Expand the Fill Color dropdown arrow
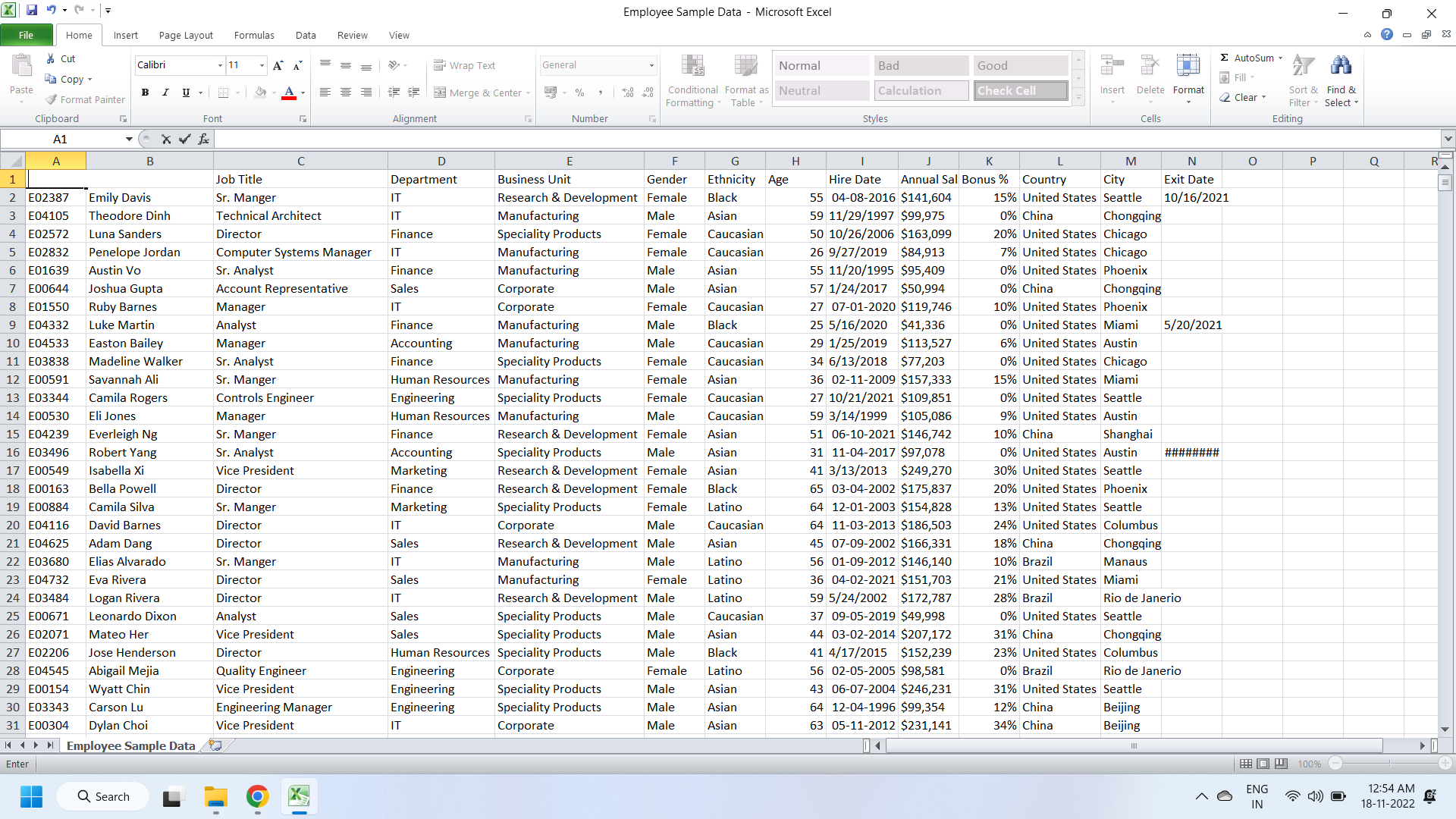The width and height of the screenshot is (1456, 819). pos(275,93)
